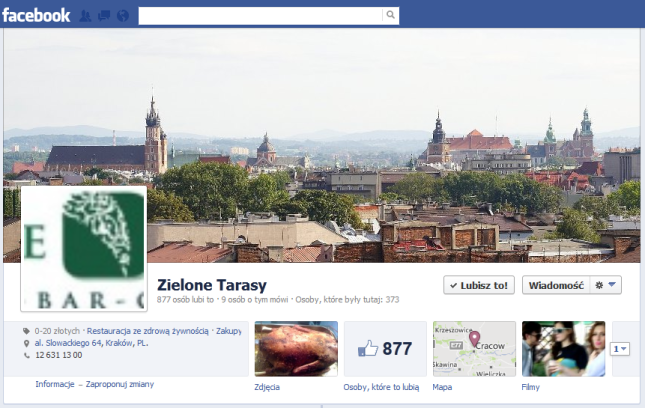The width and height of the screenshot is (645, 408).
Task: Open the Zdjęcia tab label
Action: pyautogui.click(x=267, y=387)
